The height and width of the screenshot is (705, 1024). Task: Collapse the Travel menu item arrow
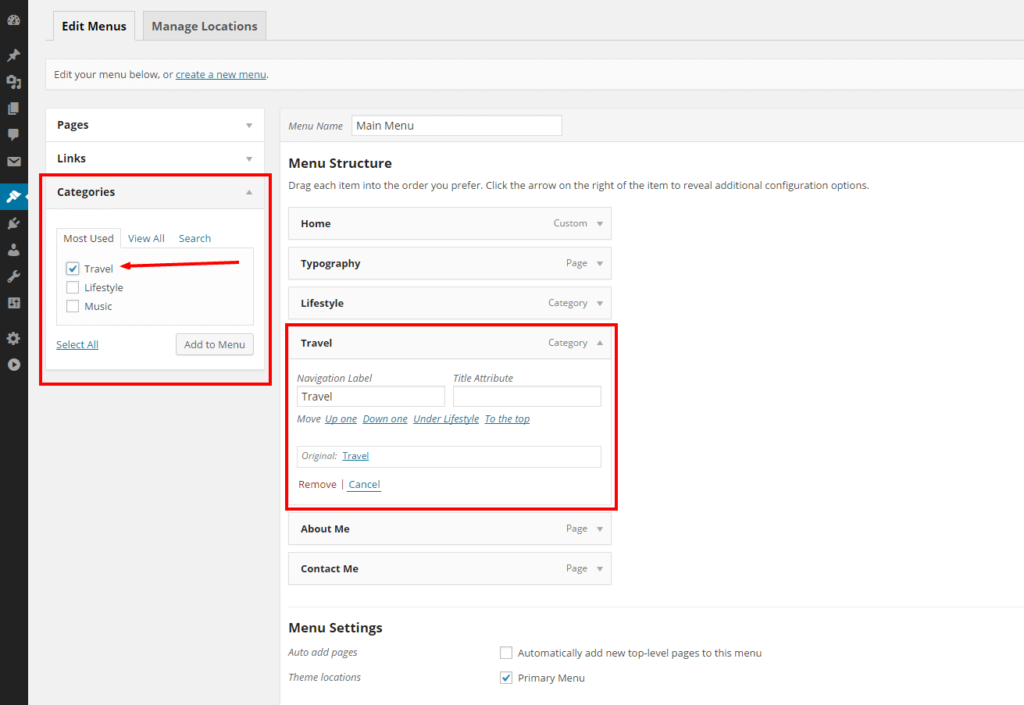pyautogui.click(x=600, y=343)
